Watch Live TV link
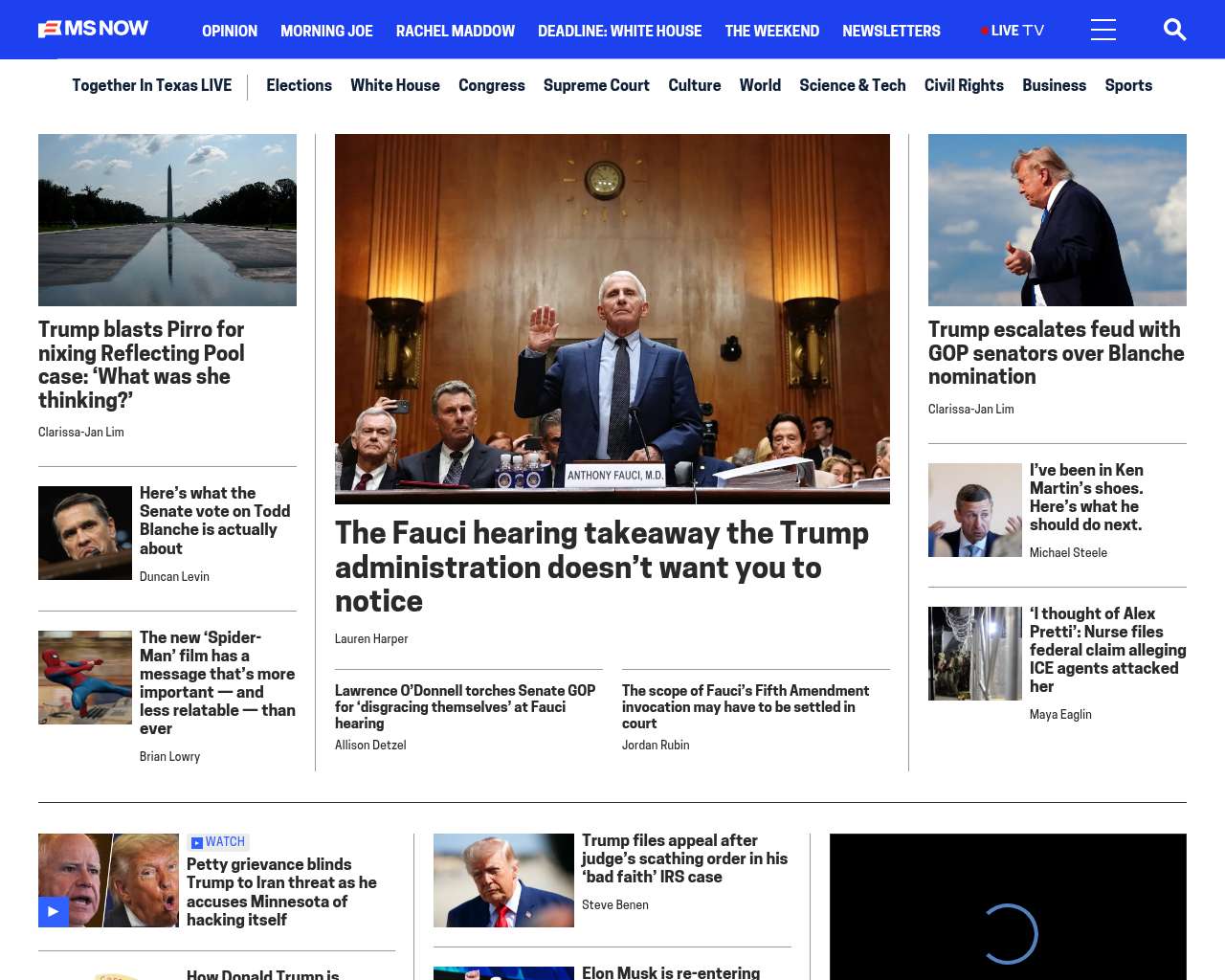1225x980 pixels. click(1013, 31)
